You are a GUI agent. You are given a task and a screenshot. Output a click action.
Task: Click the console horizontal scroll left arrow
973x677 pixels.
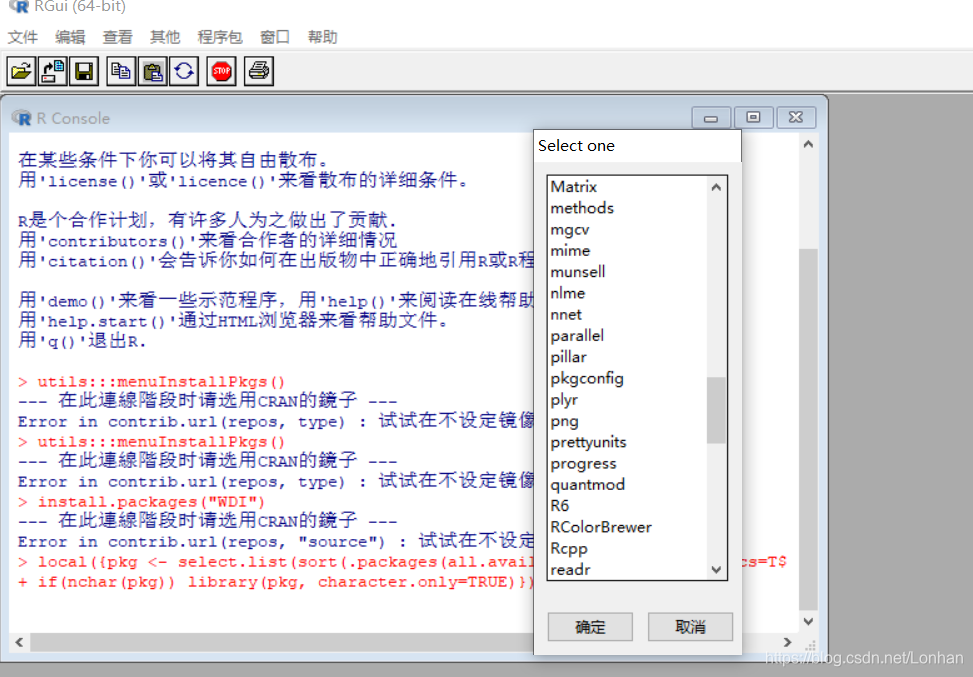point(19,642)
